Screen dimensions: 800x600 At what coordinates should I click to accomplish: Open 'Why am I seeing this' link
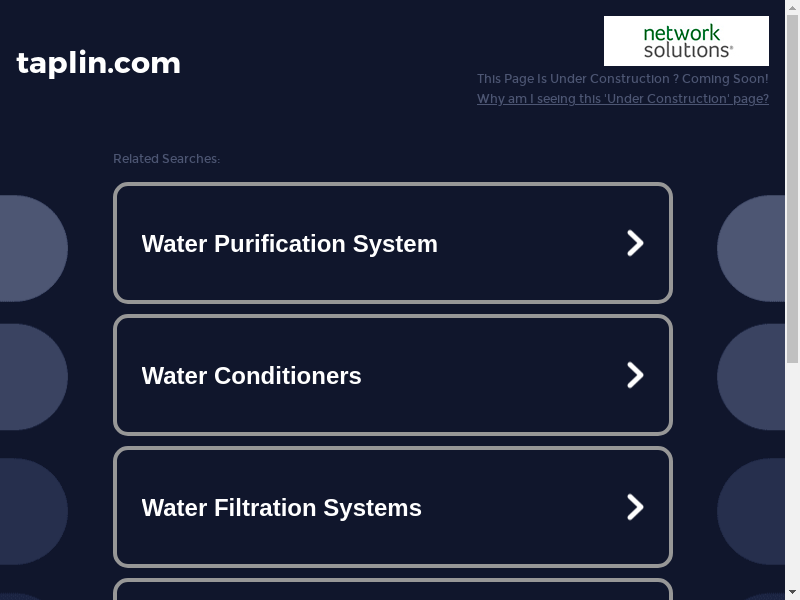tap(622, 99)
